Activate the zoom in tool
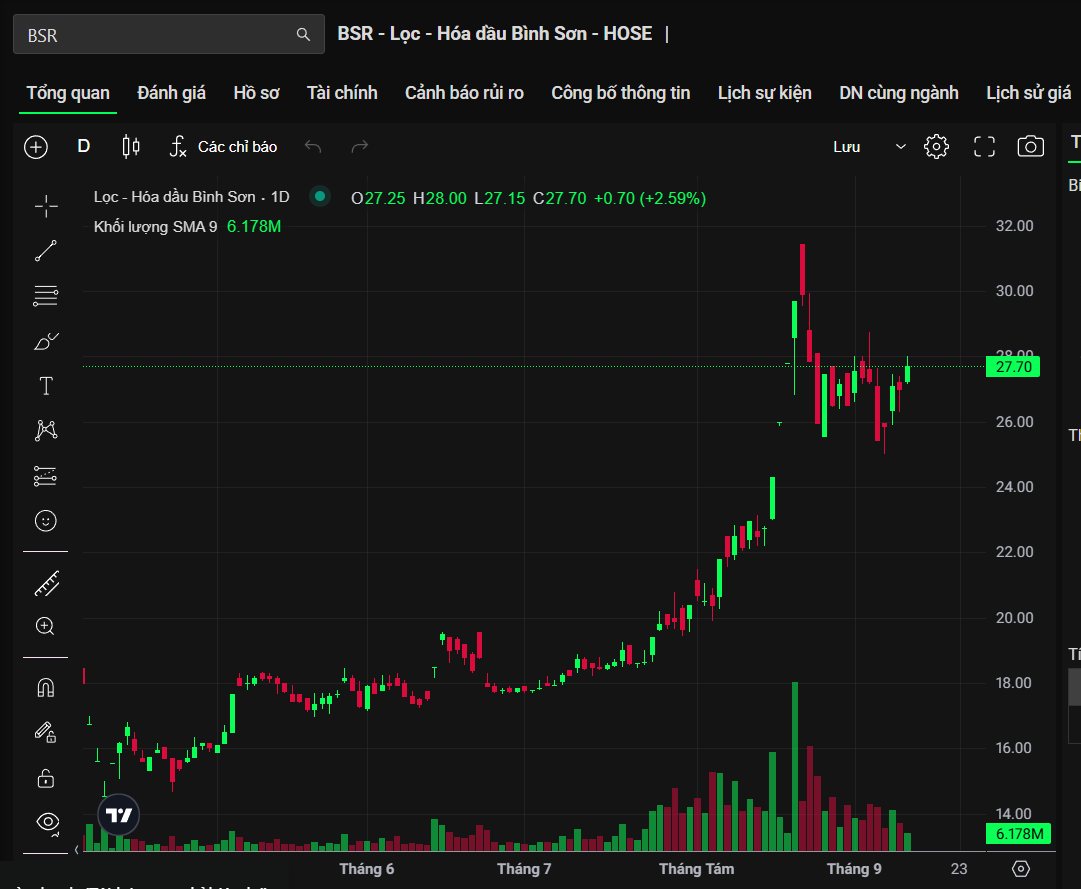This screenshot has height=889, width=1081. click(x=46, y=626)
